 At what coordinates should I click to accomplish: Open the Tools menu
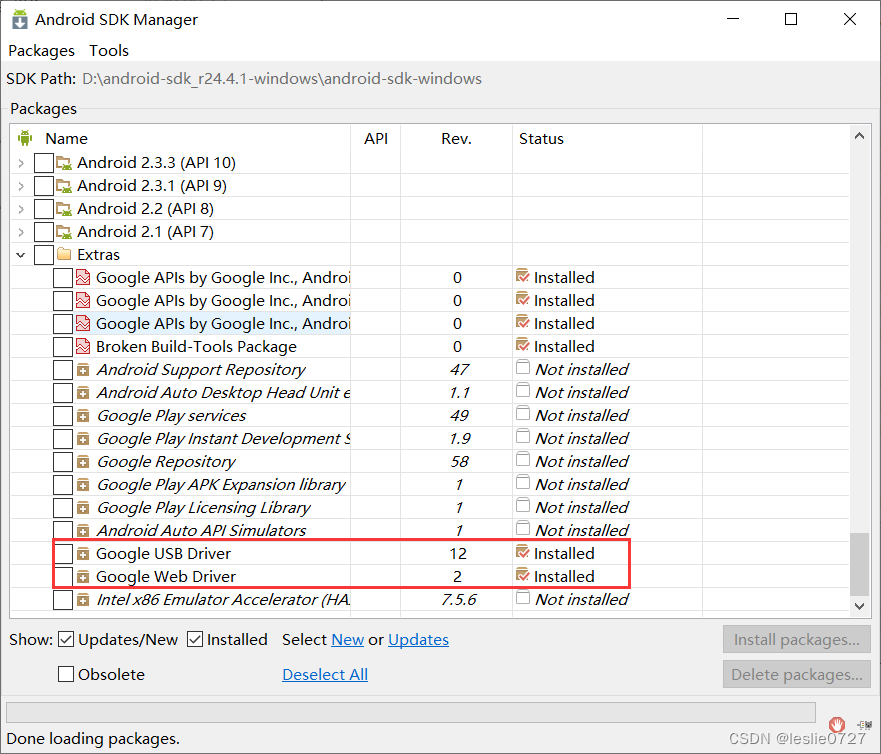click(109, 51)
